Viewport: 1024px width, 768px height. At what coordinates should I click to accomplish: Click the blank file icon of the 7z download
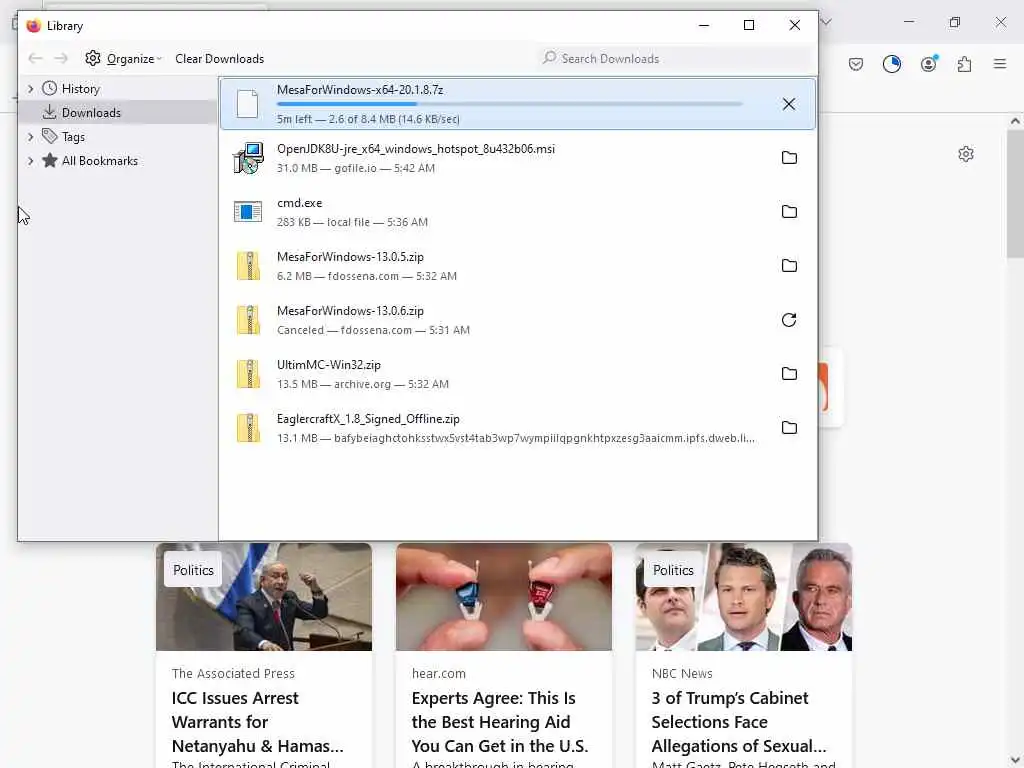coord(248,104)
